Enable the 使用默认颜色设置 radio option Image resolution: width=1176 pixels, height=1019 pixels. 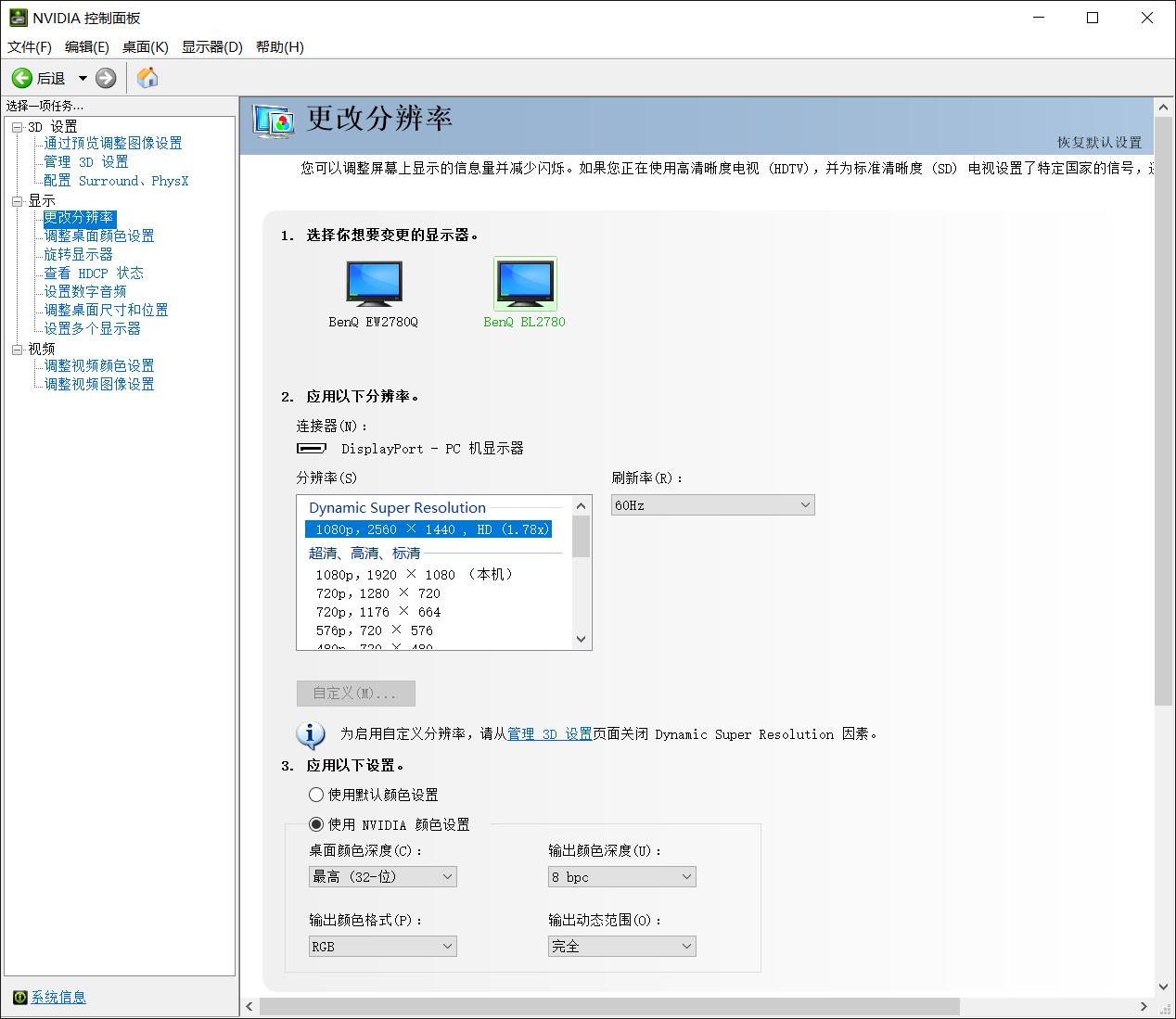coord(316,795)
